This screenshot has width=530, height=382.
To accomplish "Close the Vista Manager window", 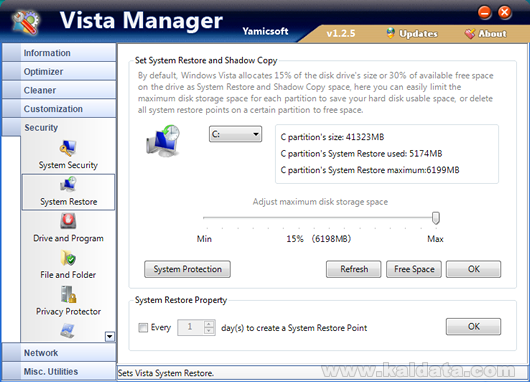I will pos(505,13).
